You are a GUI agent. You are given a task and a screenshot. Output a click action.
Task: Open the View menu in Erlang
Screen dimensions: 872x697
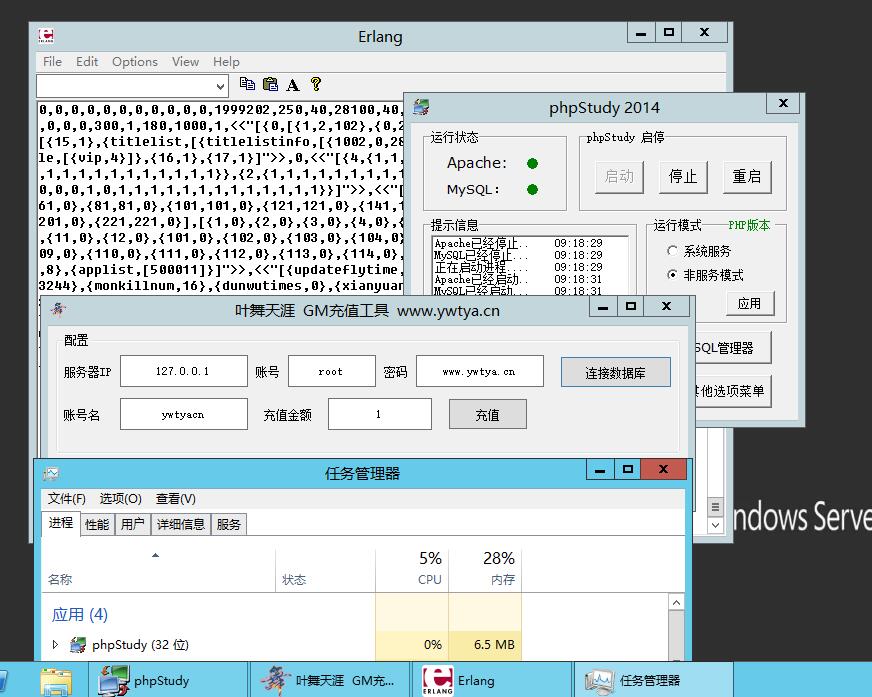tap(185, 62)
